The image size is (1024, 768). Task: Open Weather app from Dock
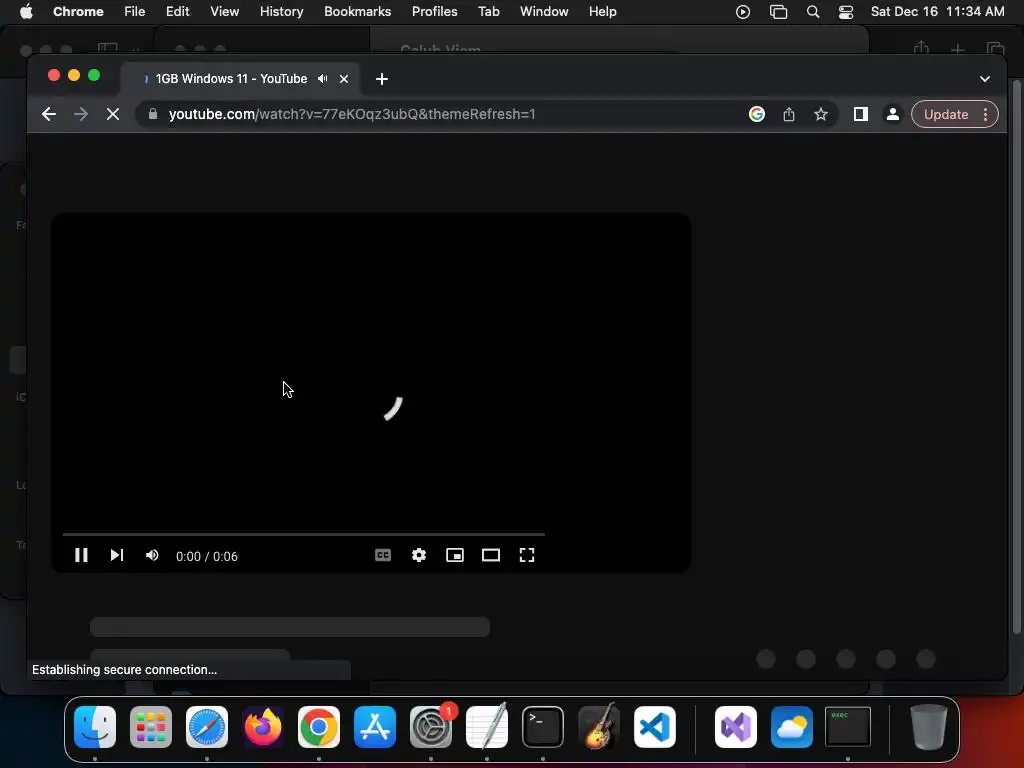[x=792, y=726]
